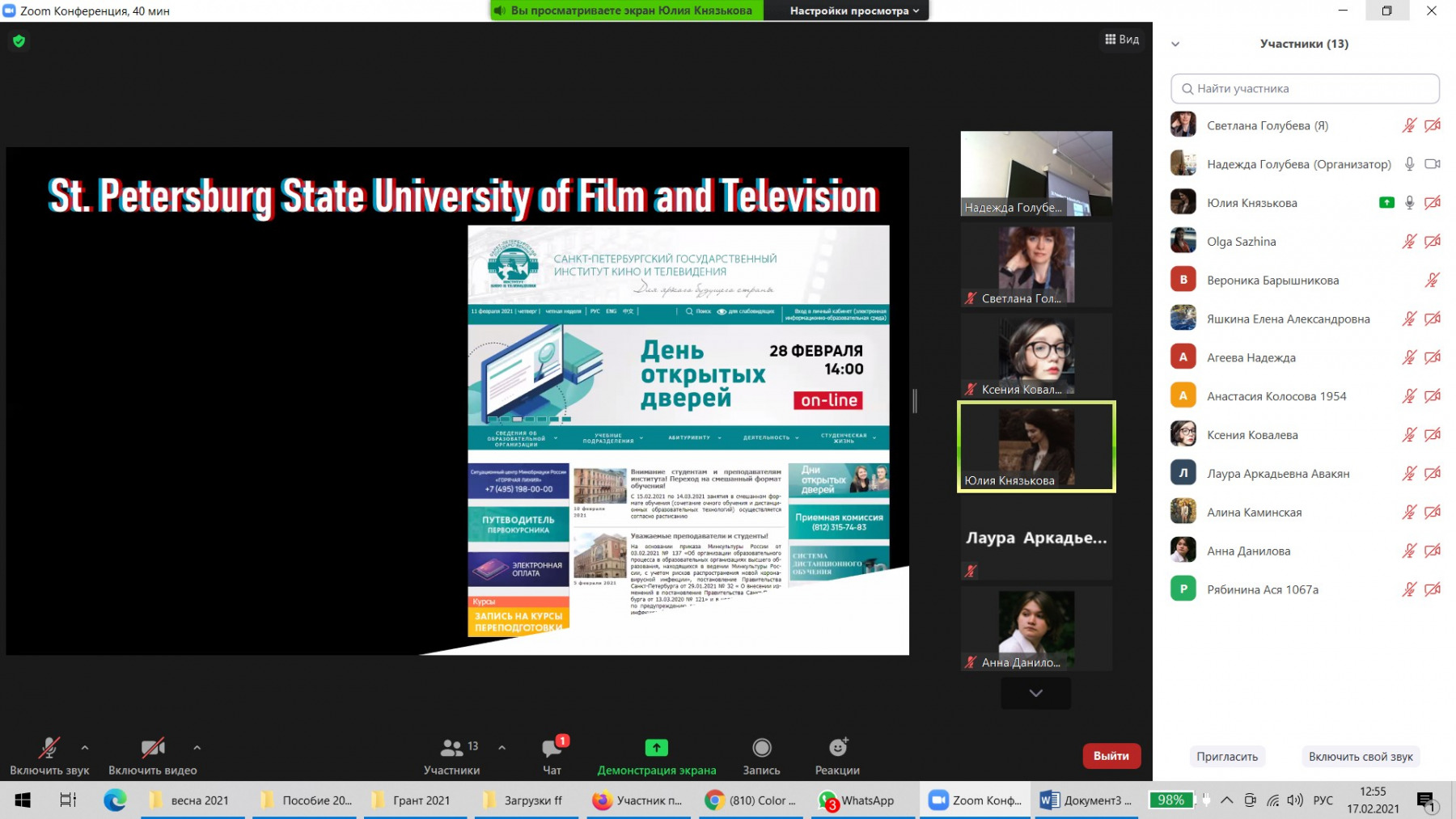
Task: Click the green encryption shield icon
Action: pos(19,41)
